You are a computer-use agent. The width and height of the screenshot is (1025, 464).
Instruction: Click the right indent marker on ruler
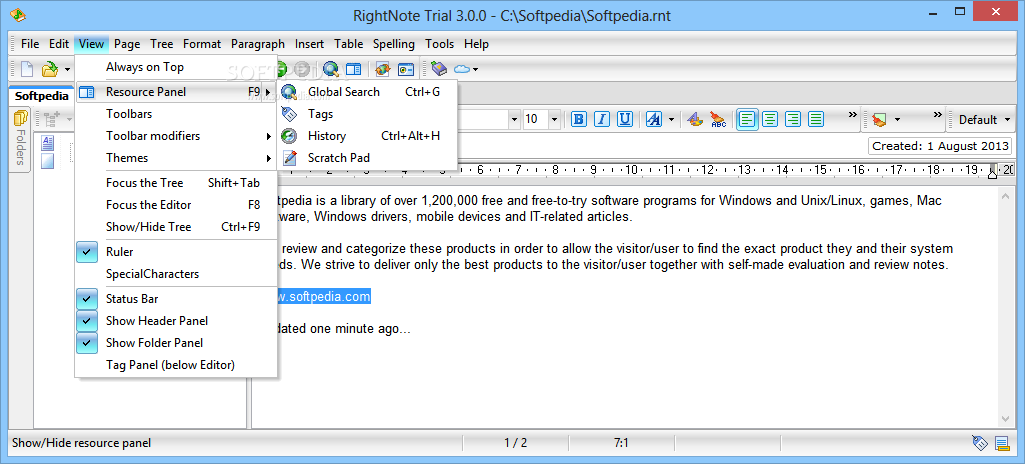pos(992,172)
